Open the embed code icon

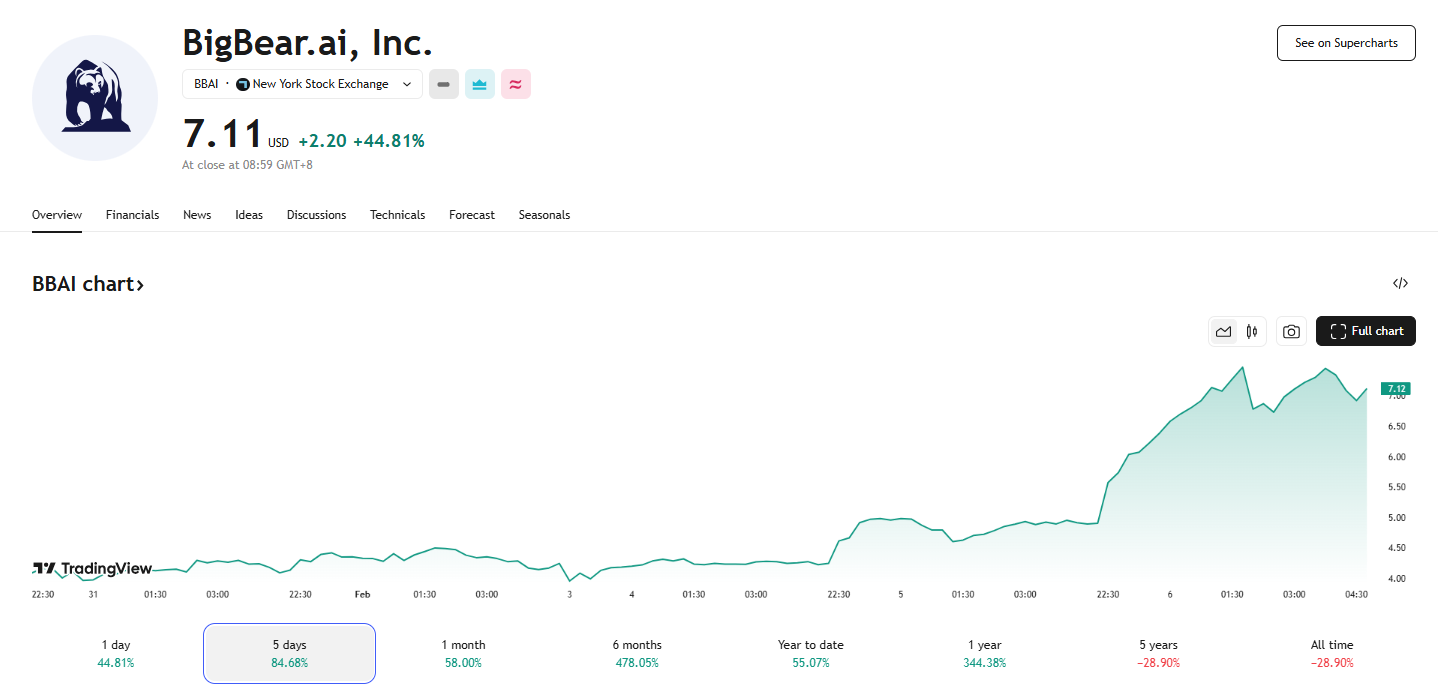click(1400, 284)
